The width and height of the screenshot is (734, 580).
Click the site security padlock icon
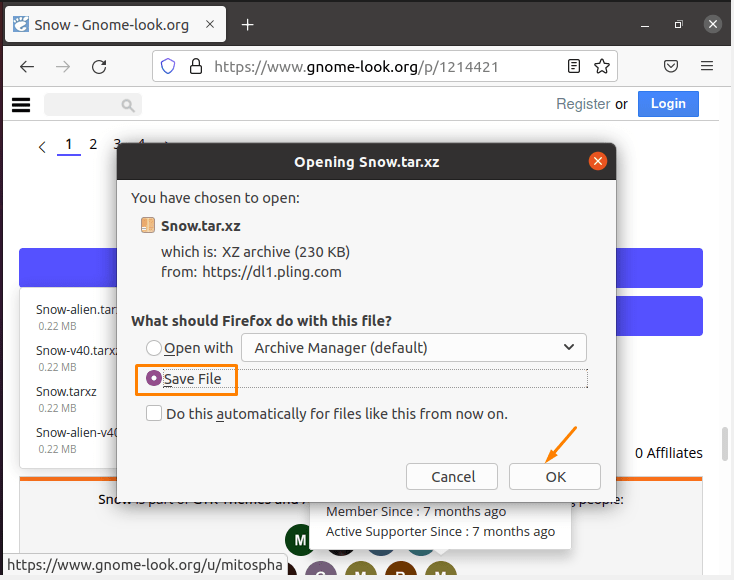pos(196,66)
